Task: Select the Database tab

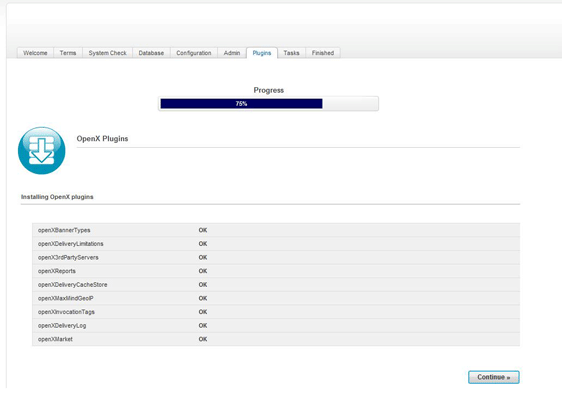Action: tap(151, 53)
